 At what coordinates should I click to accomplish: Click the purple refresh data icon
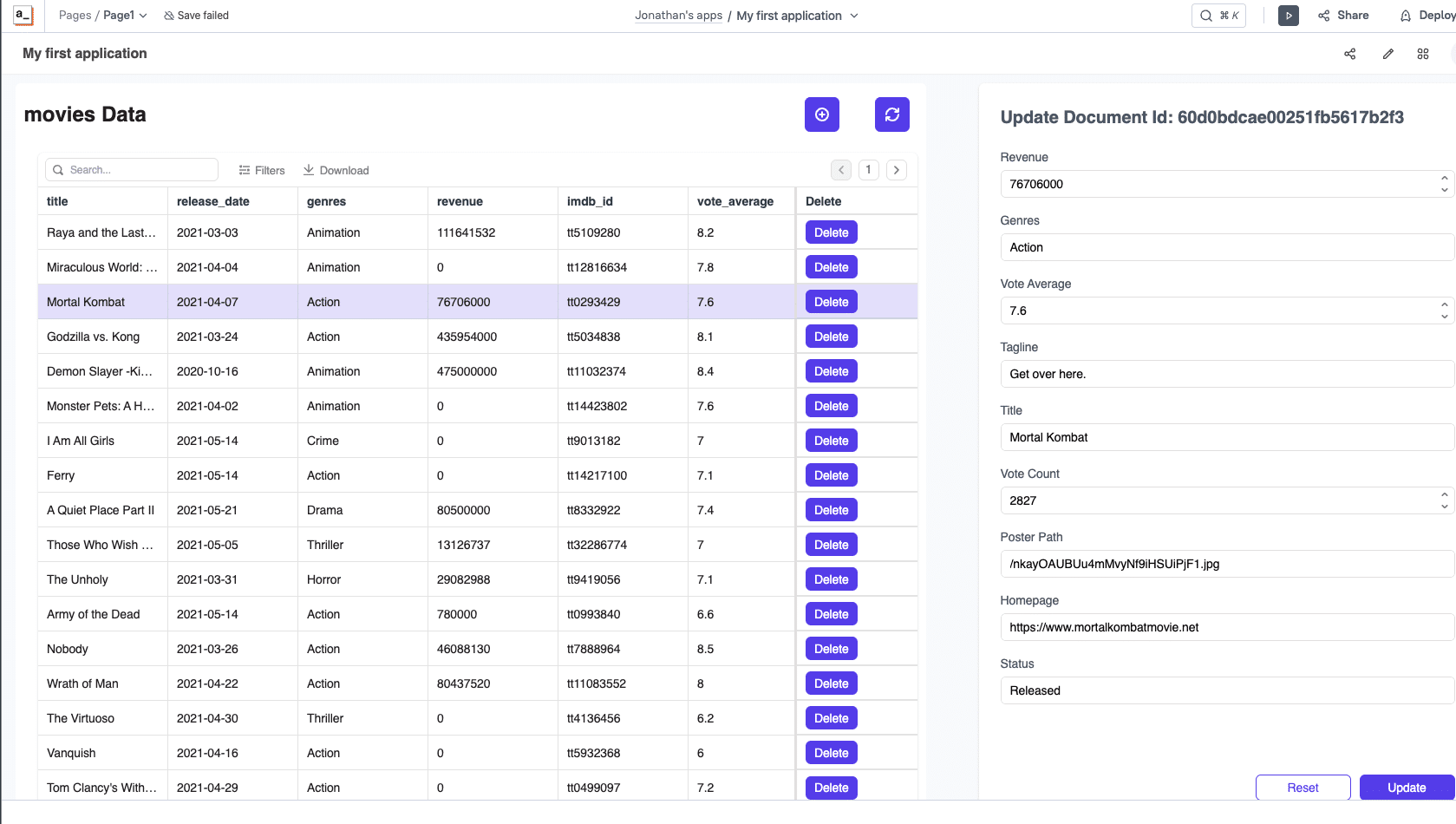tap(891, 114)
